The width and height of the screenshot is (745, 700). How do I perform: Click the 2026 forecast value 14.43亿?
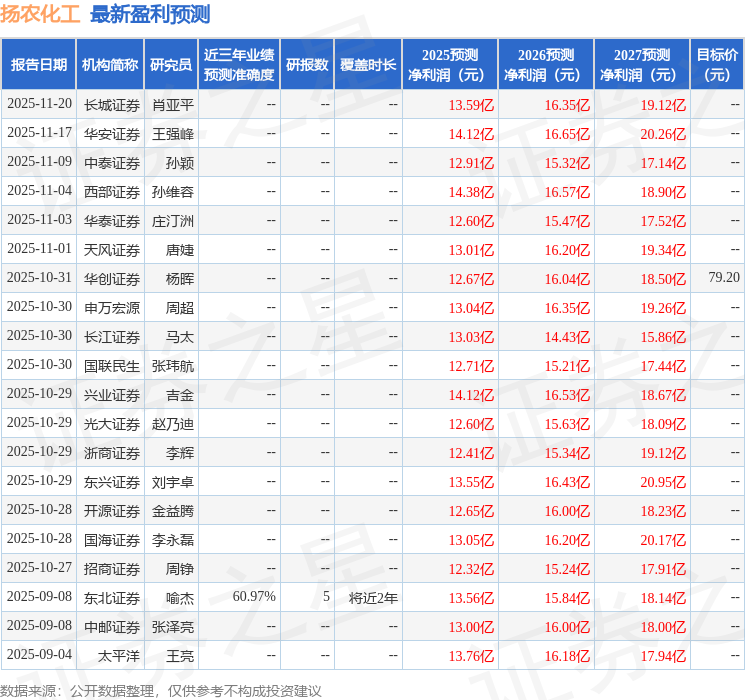(567, 337)
